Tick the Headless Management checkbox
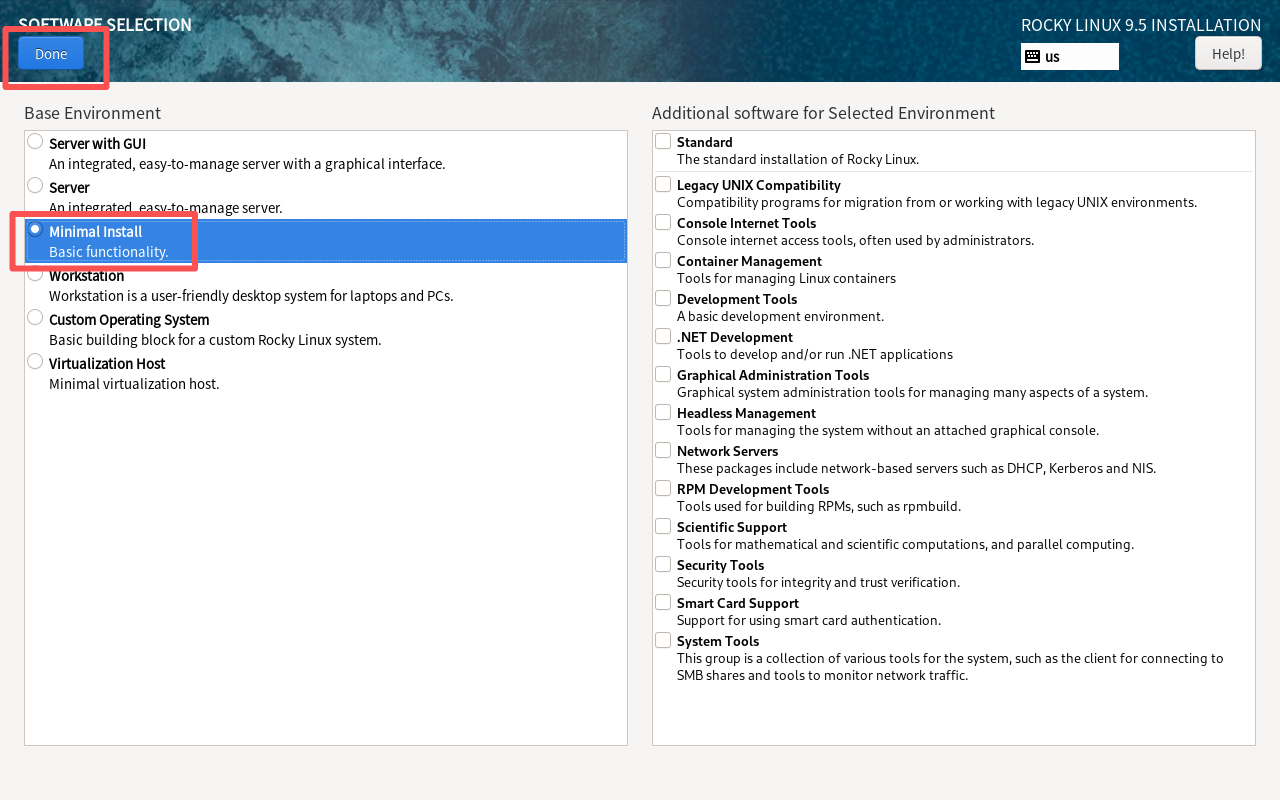Image resolution: width=1280 pixels, height=800 pixels. [x=663, y=412]
